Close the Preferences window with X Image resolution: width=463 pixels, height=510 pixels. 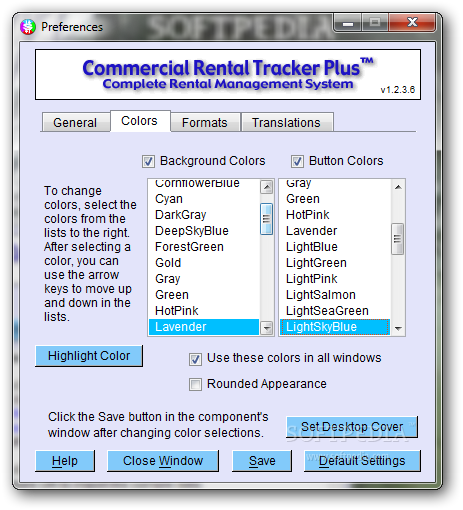tap(412, 23)
